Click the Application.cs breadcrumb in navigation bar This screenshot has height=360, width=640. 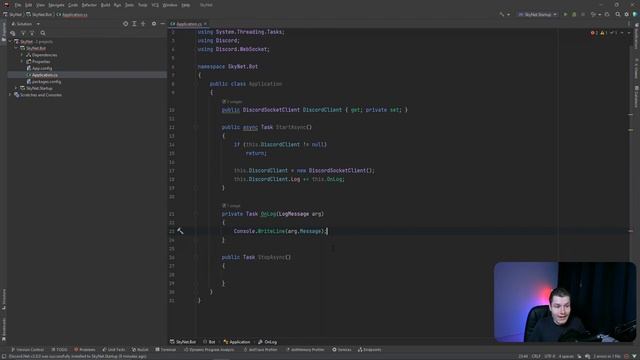point(72,15)
